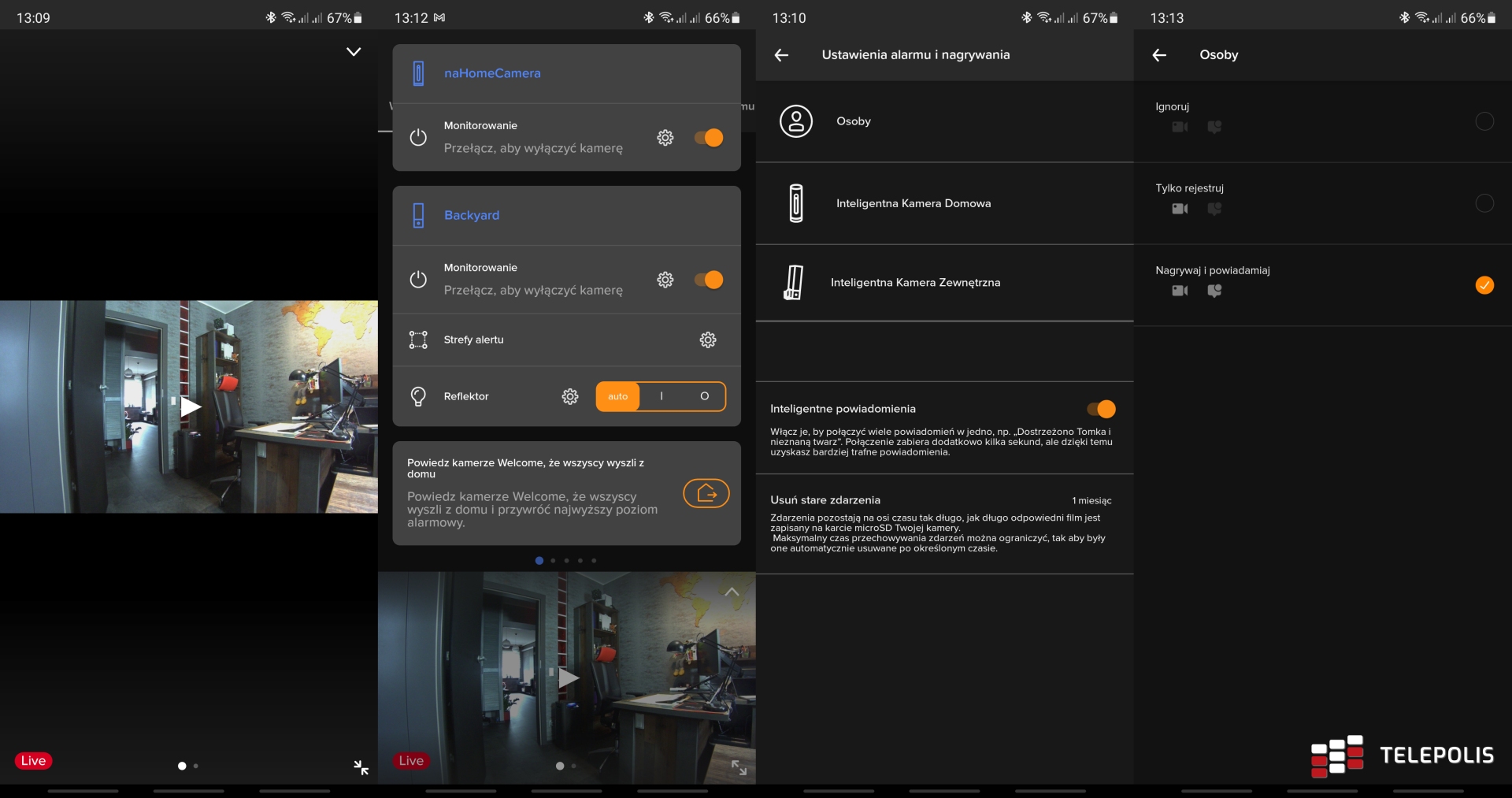Screen dimensions: 1512x798
Task: Change Usuń stare zdarzenia 1 miesiąc value
Action: [1091, 501]
